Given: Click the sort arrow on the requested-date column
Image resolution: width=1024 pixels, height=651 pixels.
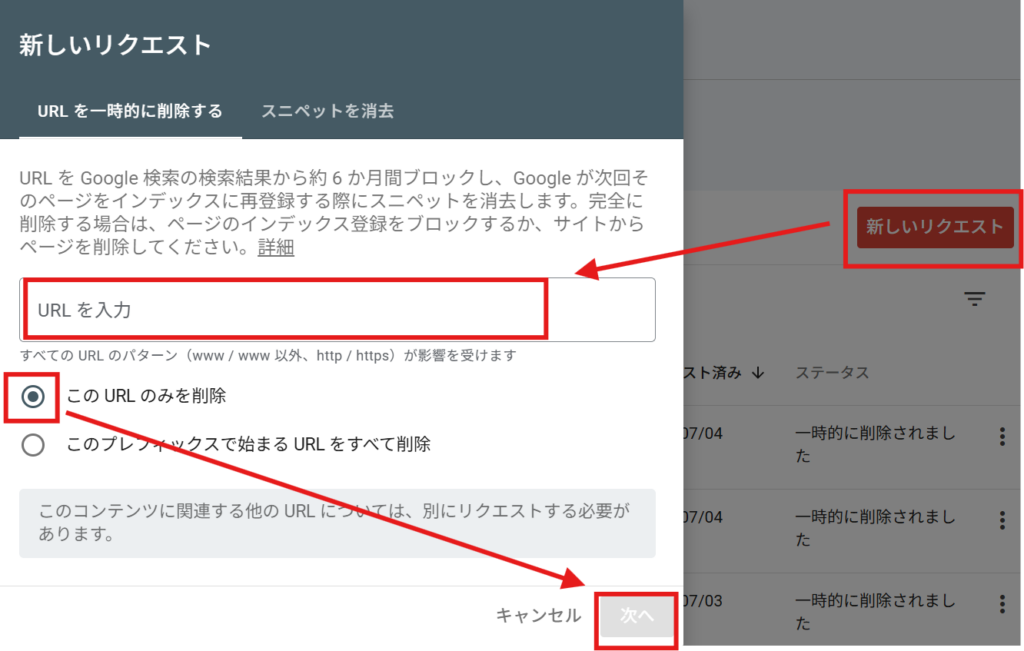Looking at the screenshot, I should point(757,373).
